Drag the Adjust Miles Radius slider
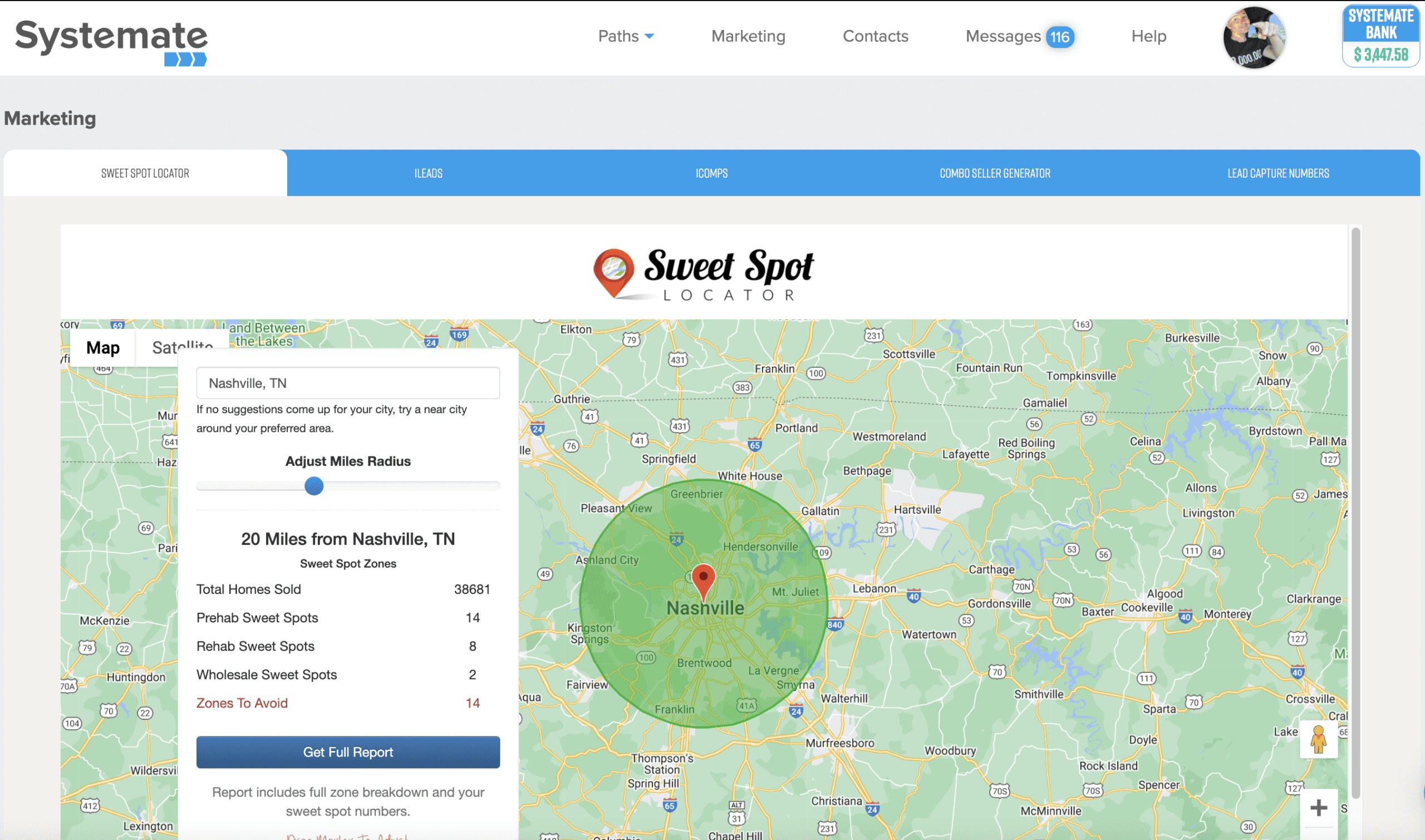Image resolution: width=1425 pixels, height=840 pixels. (313, 486)
